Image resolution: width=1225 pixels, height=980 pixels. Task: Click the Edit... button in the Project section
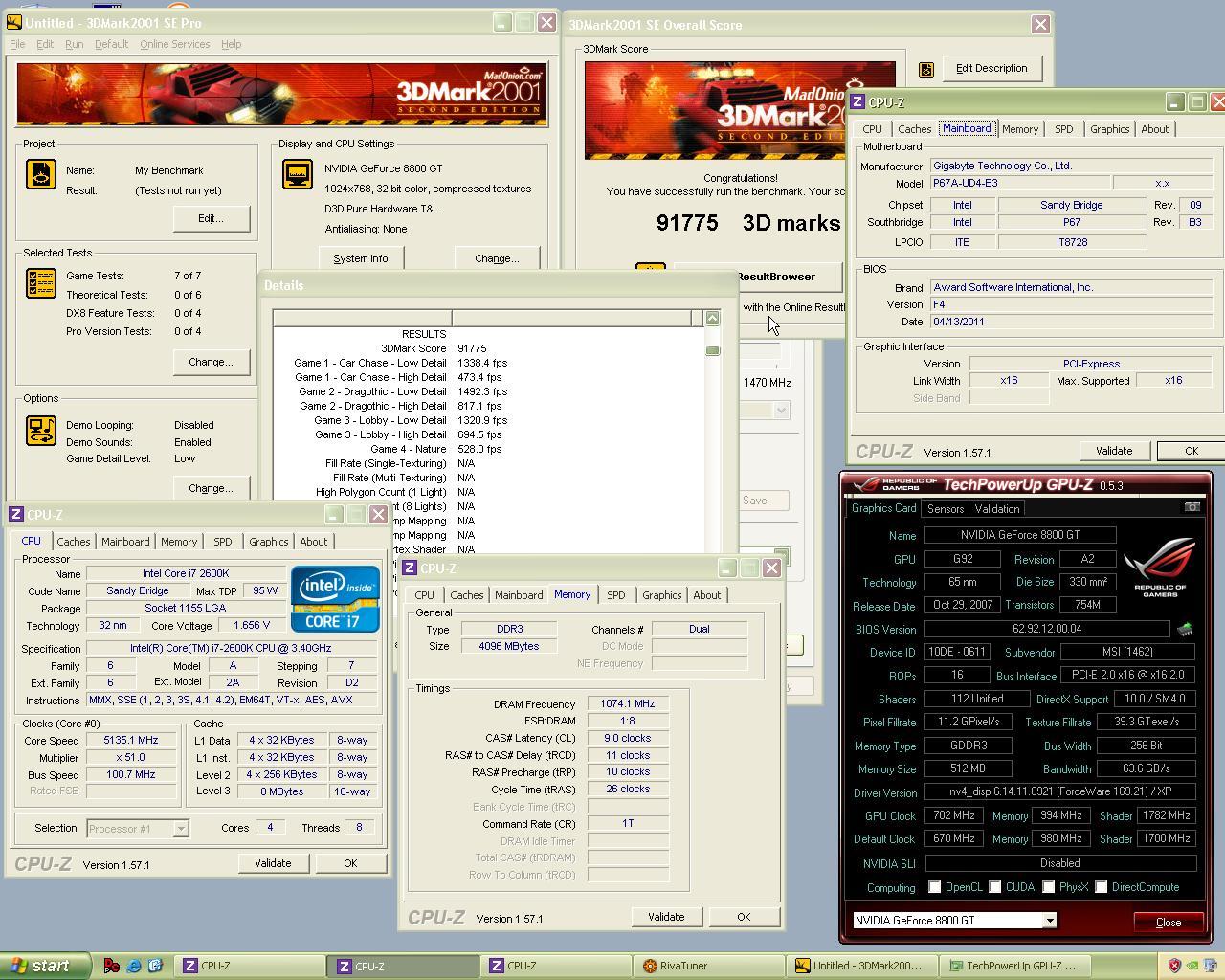(x=211, y=218)
